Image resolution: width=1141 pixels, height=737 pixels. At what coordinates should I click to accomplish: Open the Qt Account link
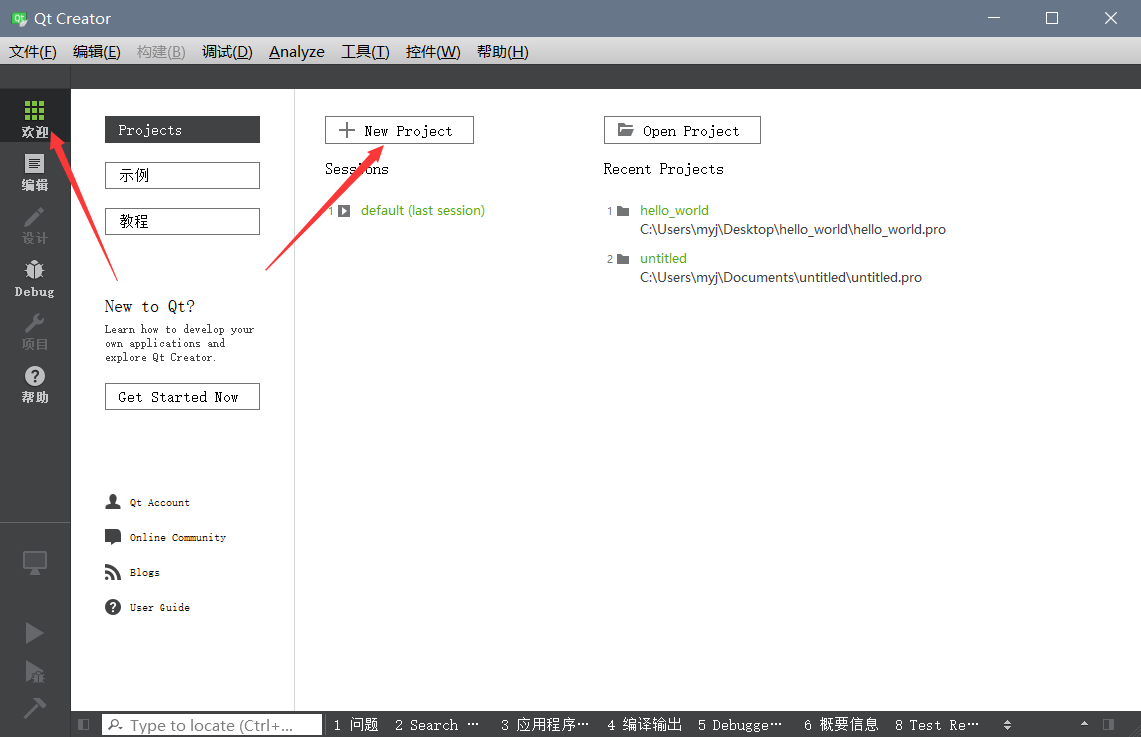pyautogui.click(x=147, y=502)
